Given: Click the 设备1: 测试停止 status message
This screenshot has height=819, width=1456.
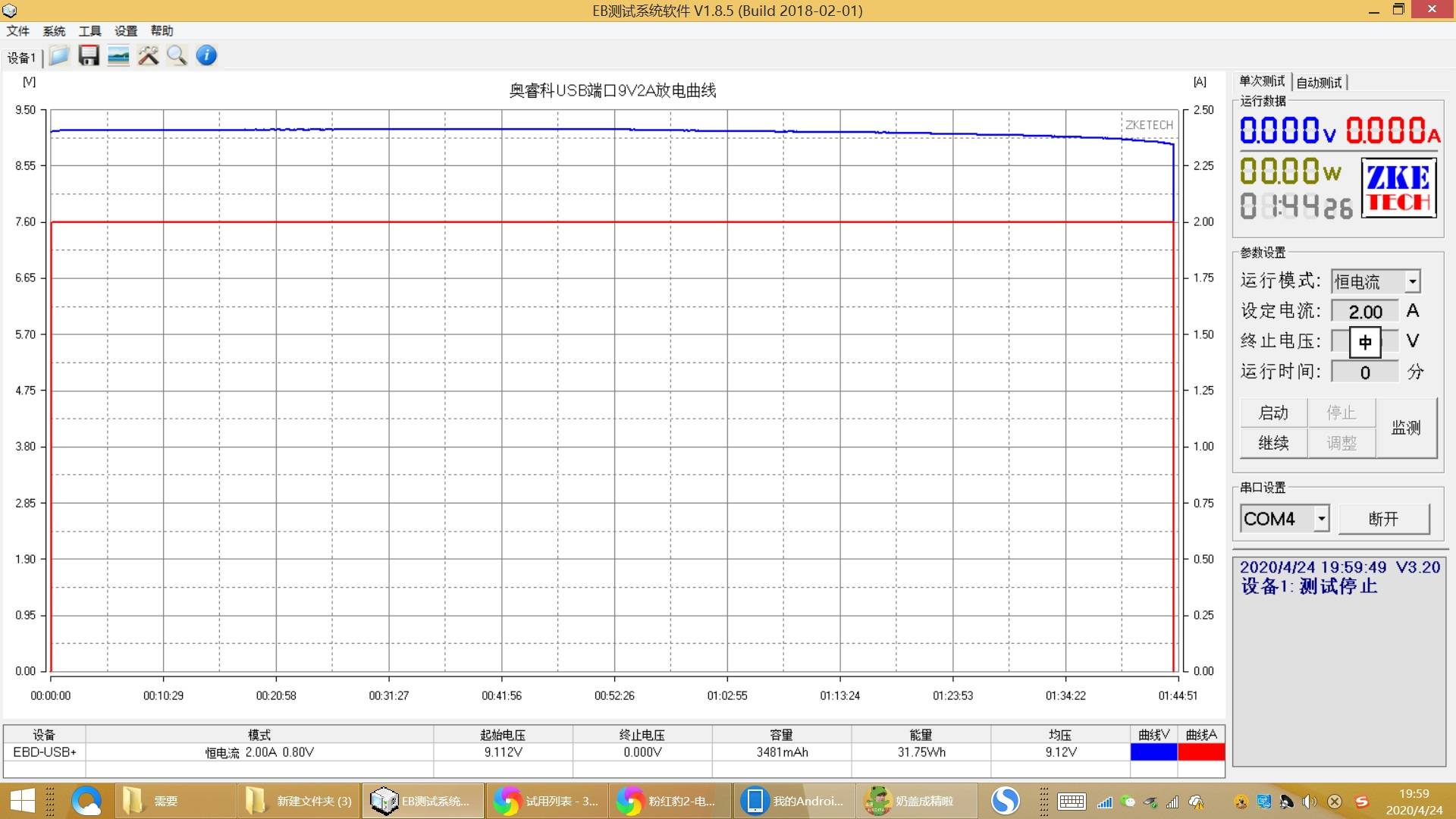Looking at the screenshot, I should (1309, 586).
